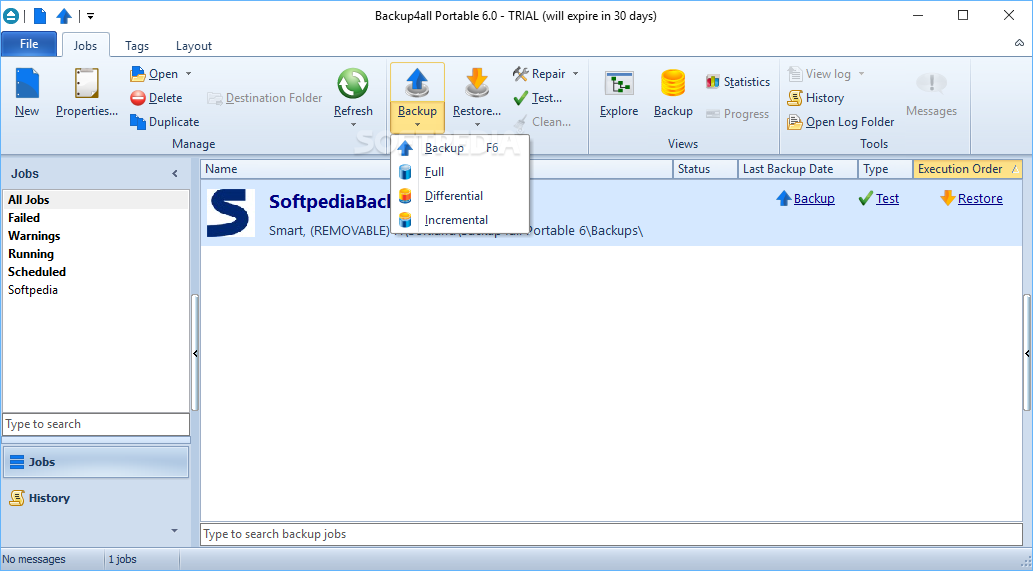
Task: Duplicate the selected job
Action: click(165, 122)
